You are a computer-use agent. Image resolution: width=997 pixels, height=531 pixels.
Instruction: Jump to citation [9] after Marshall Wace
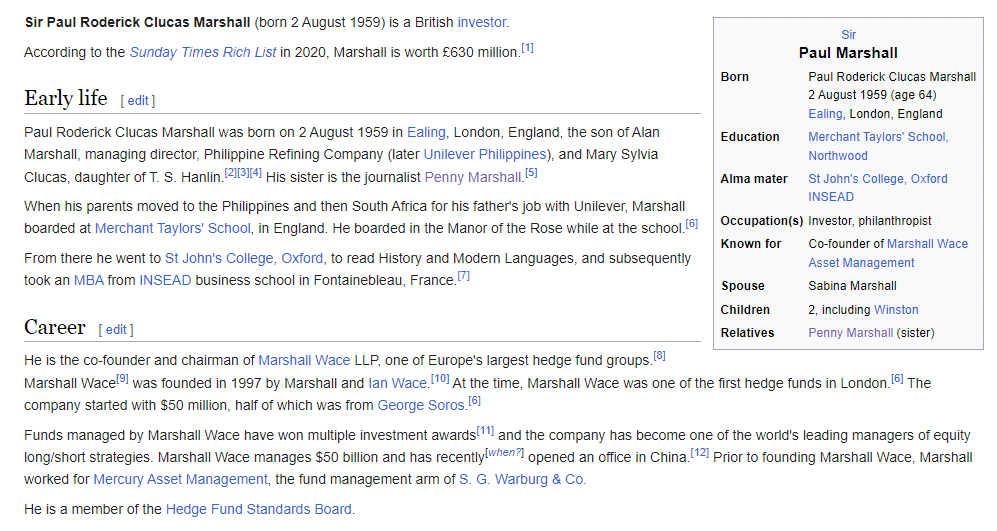(122, 378)
